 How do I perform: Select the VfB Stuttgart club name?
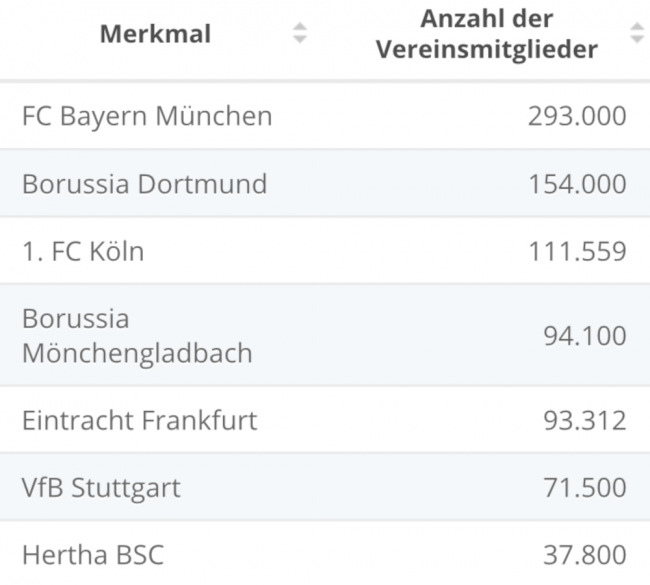point(101,488)
